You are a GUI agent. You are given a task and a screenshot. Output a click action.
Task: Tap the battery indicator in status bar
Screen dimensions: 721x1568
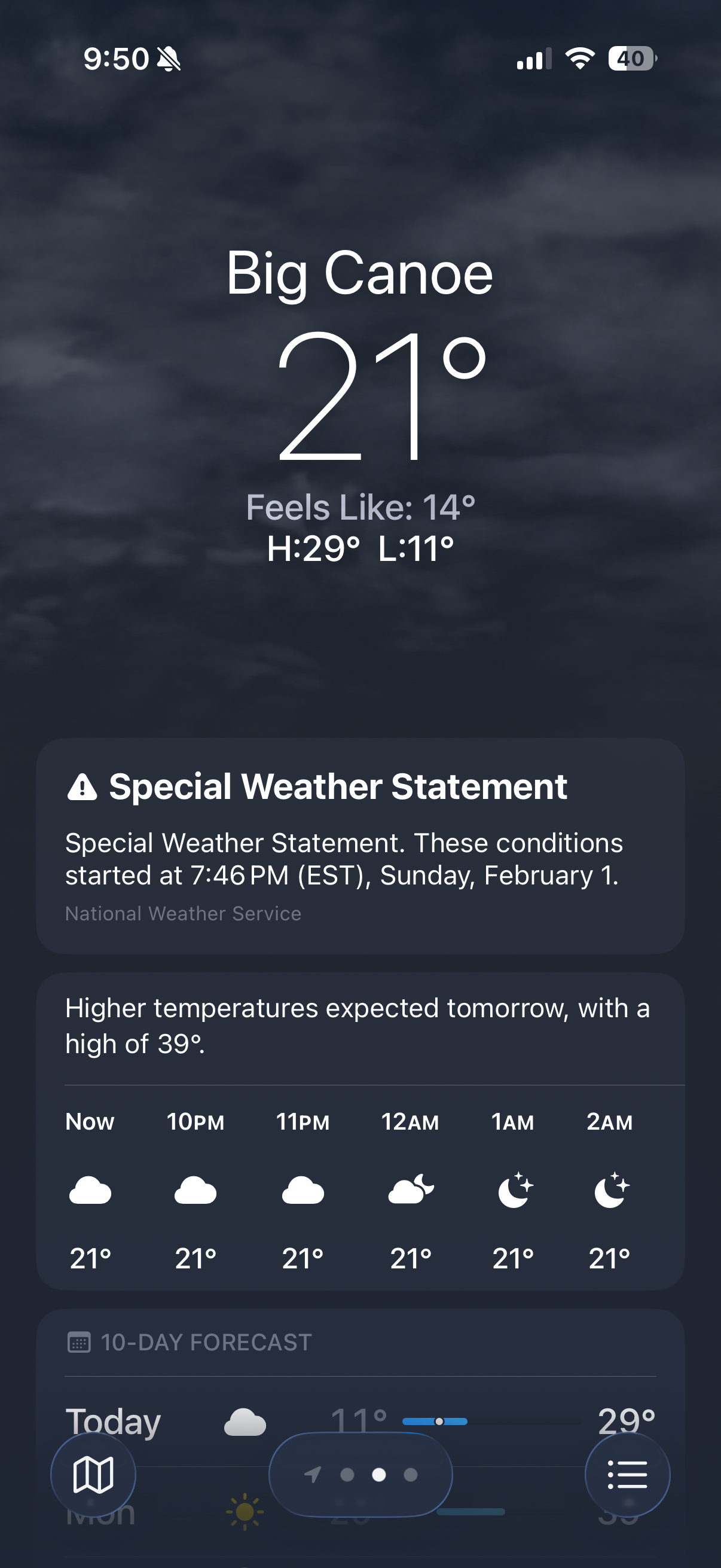click(x=631, y=59)
